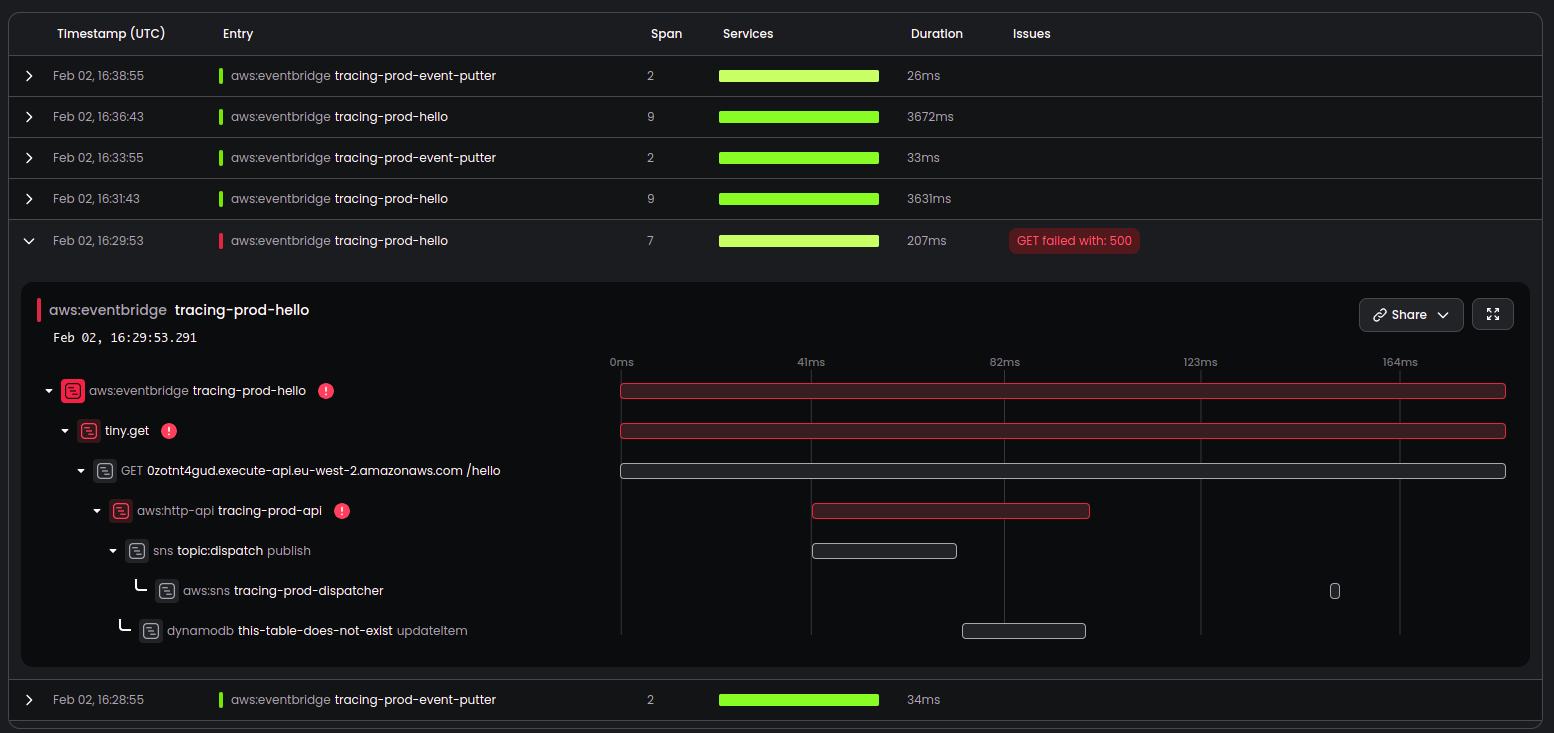Click the fullscreen expand icon
Viewport: 1554px width, 733px height.
click(1493, 315)
